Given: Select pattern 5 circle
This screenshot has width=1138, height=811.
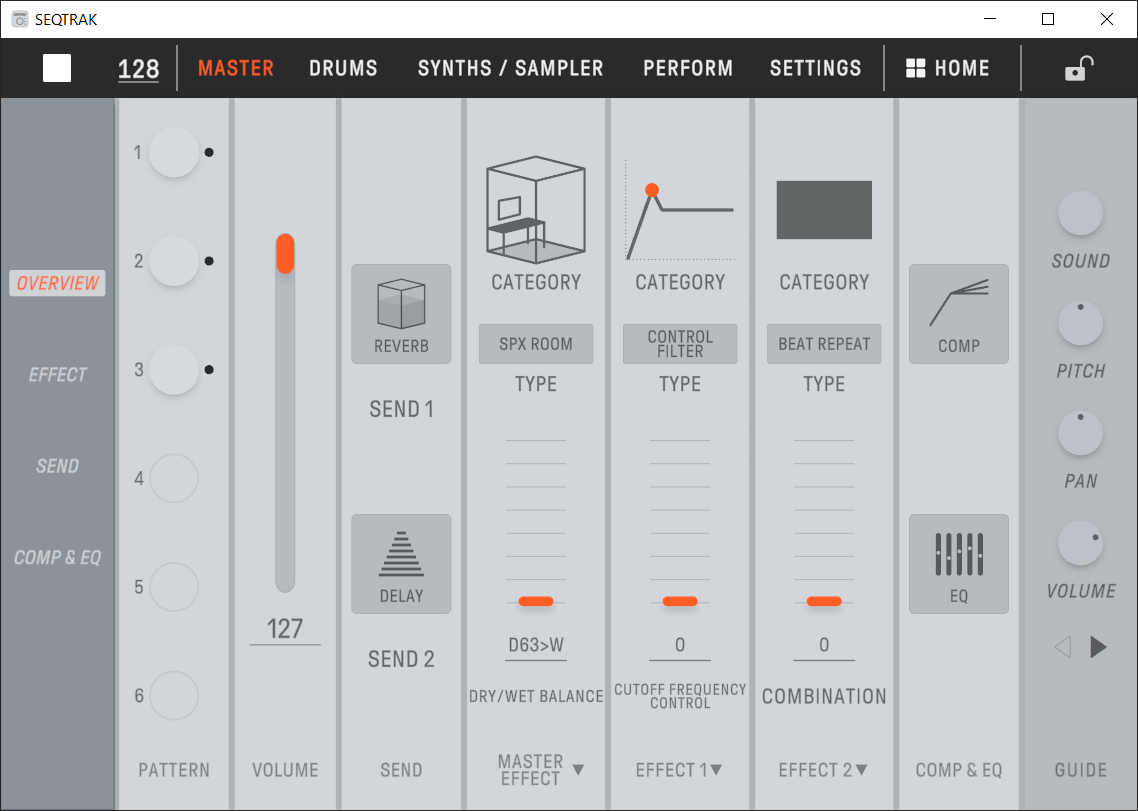Looking at the screenshot, I should pos(174,587).
